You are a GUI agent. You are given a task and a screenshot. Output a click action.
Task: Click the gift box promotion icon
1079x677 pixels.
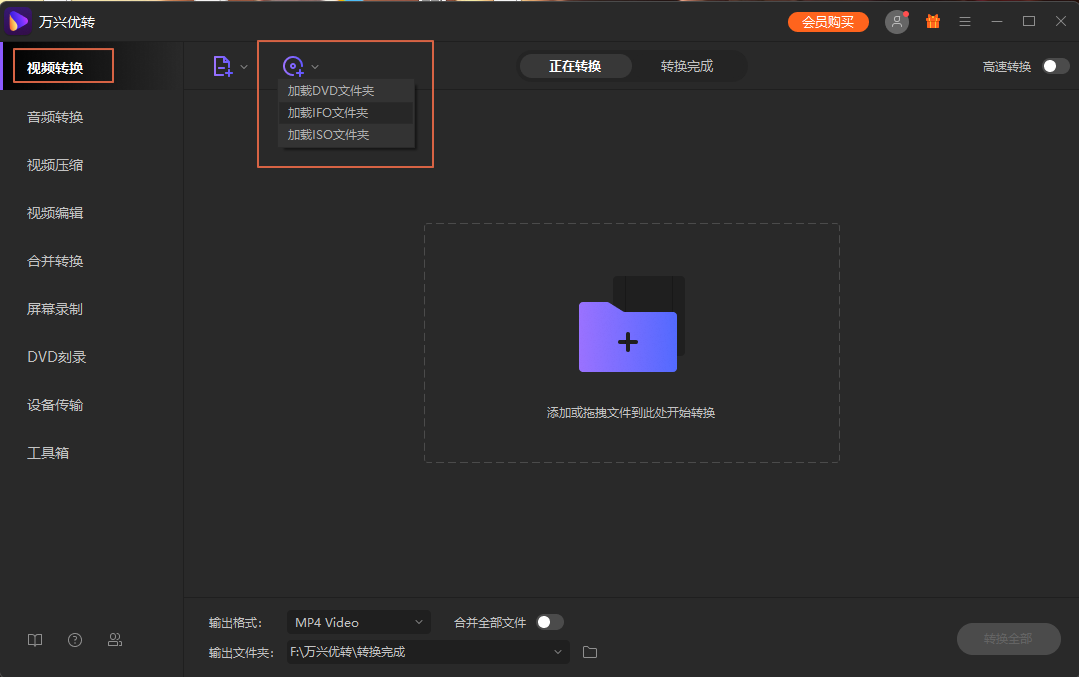click(931, 20)
